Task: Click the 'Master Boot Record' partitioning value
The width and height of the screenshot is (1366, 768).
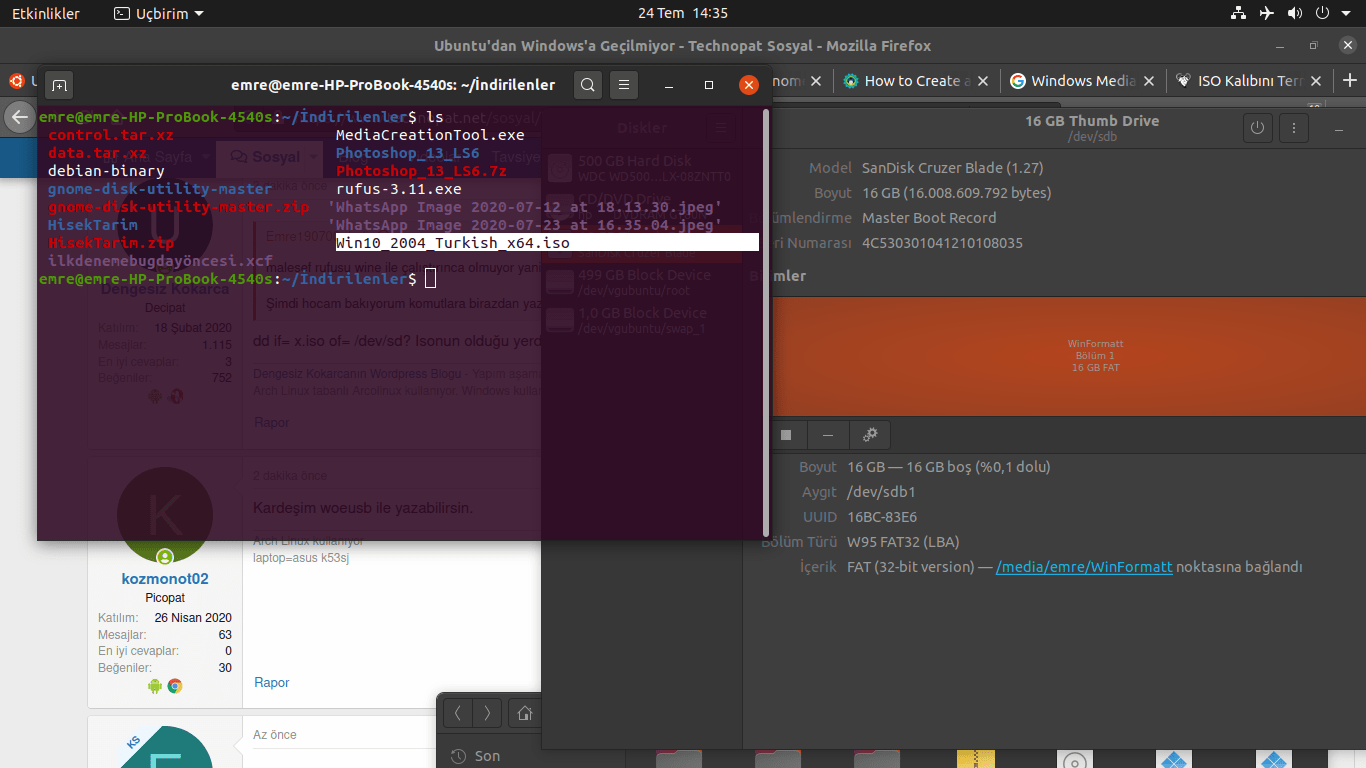Action: click(x=929, y=218)
